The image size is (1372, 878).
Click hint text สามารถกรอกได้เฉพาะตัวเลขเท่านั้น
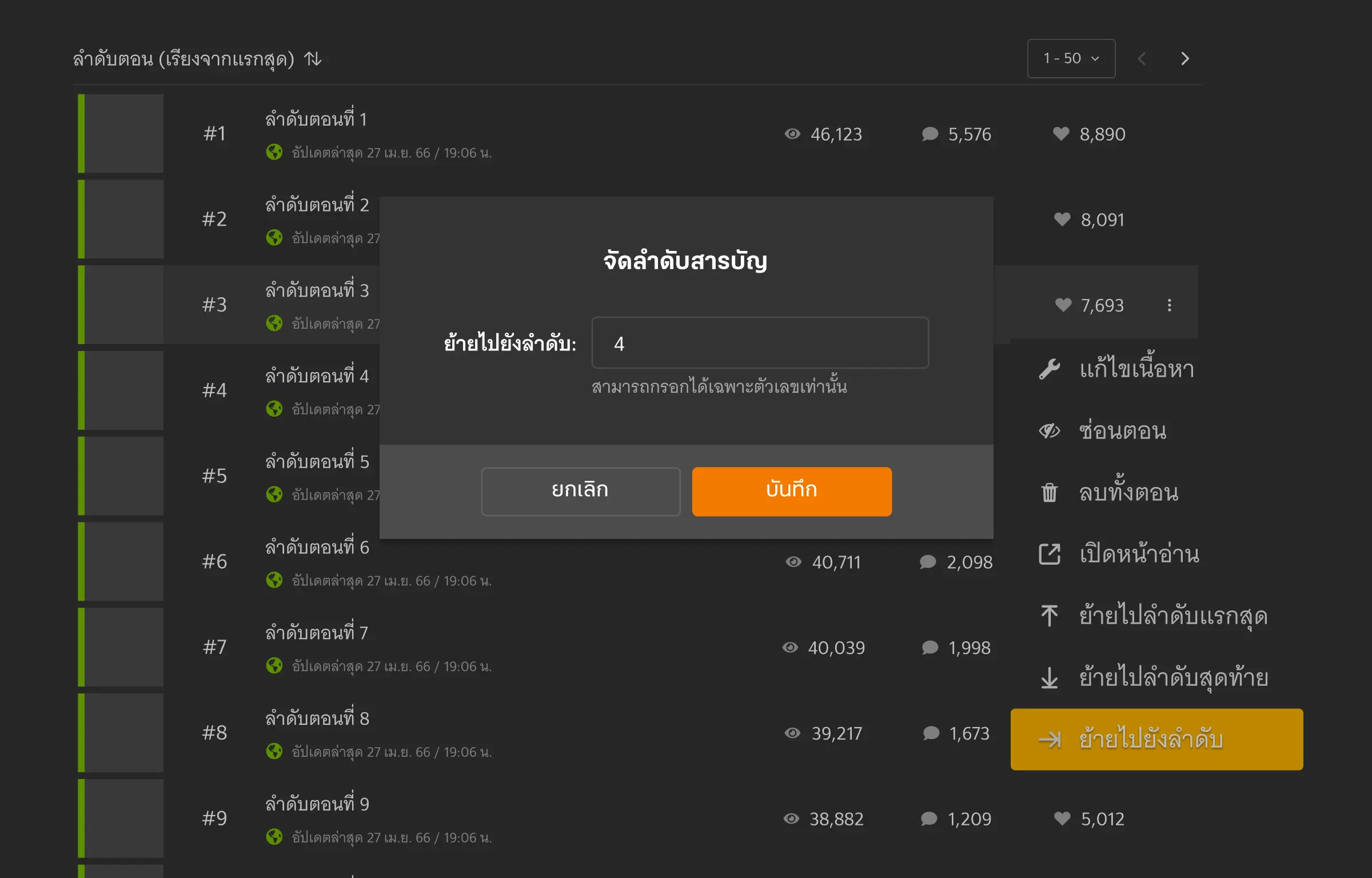point(719,386)
